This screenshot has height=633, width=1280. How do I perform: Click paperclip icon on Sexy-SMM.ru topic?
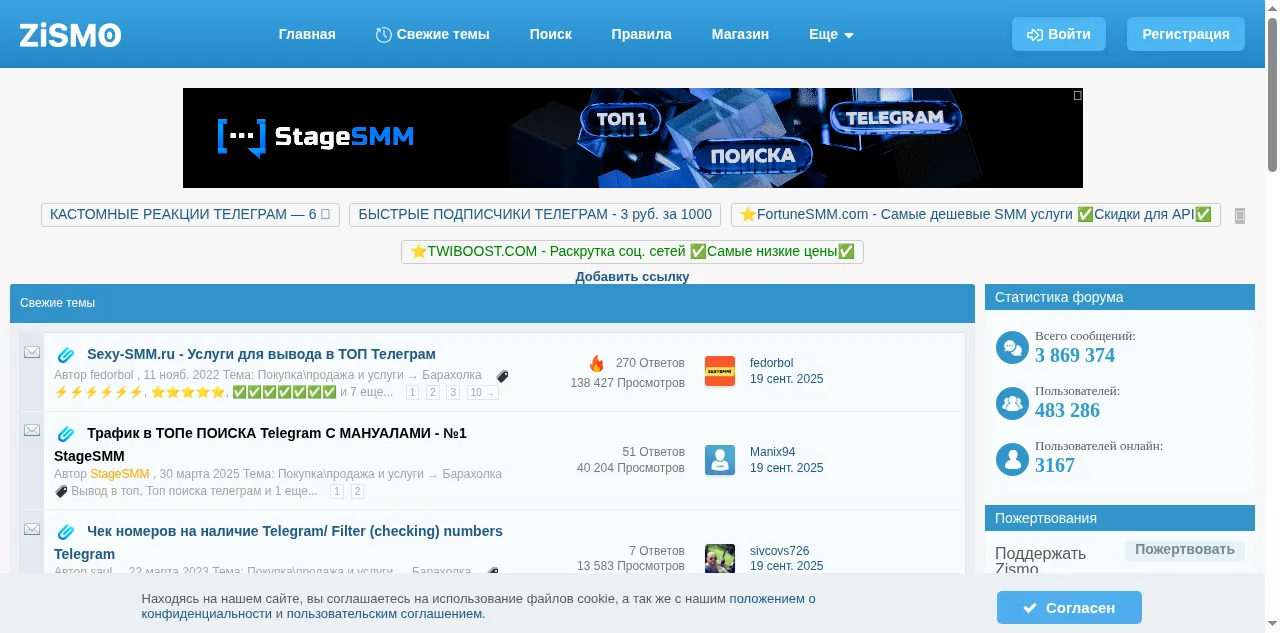pos(66,355)
